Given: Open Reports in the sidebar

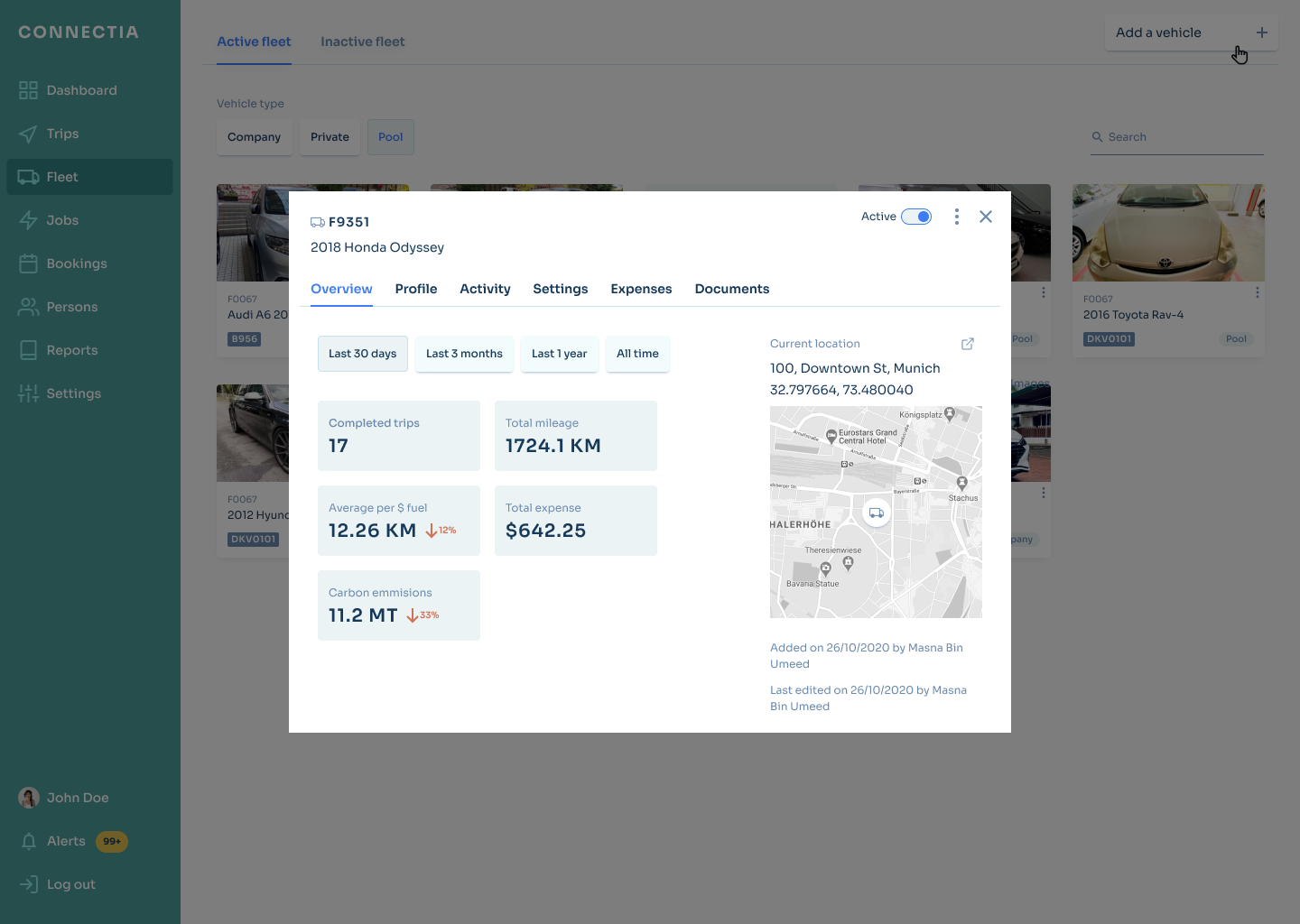Looking at the screenshot, I should [x=89, y=350].
